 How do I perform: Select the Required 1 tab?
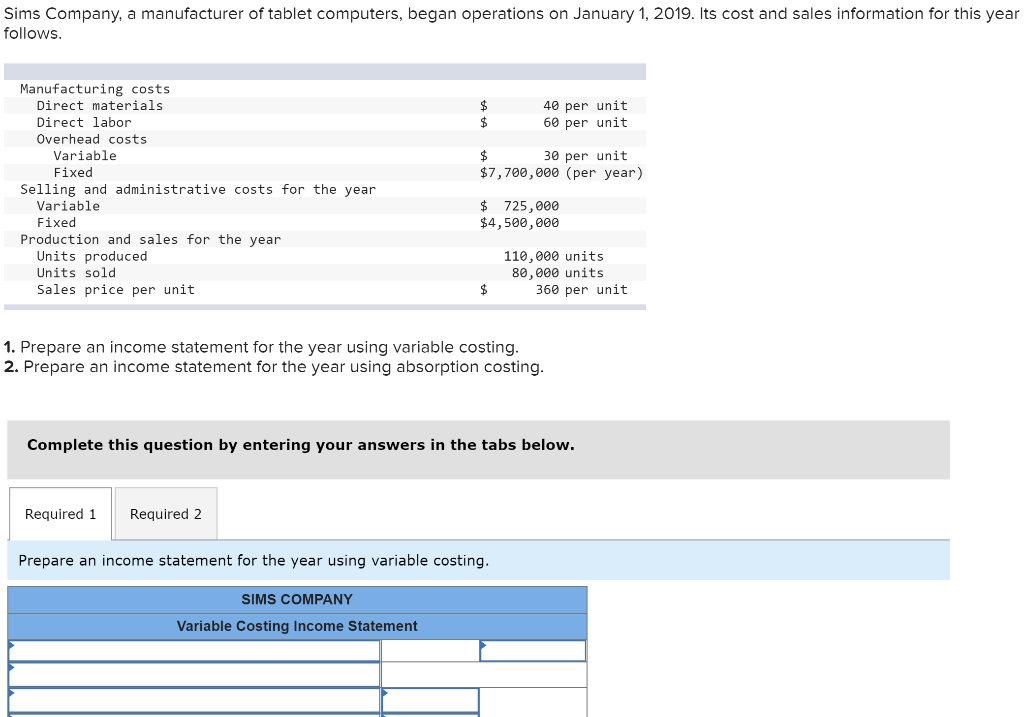(x=60, y=513)
